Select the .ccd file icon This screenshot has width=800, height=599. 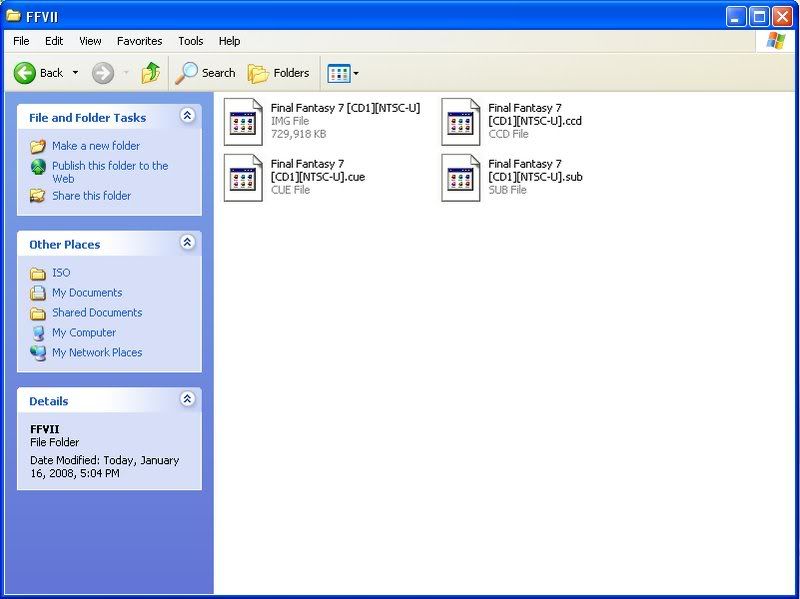(461, 122)
